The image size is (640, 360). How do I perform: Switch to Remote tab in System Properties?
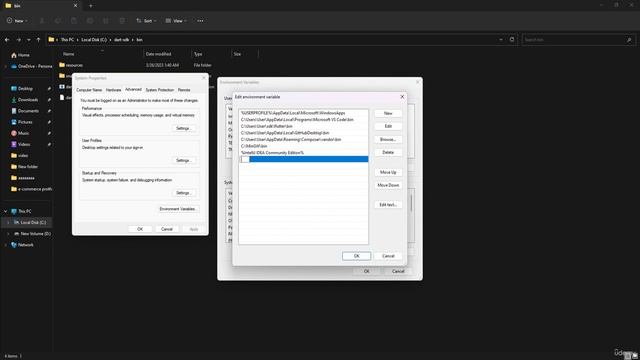(184, 90)
